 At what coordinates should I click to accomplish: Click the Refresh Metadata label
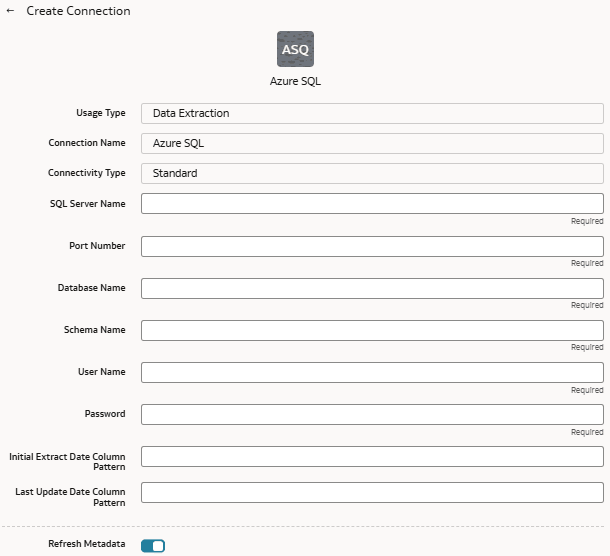point(87,544)
